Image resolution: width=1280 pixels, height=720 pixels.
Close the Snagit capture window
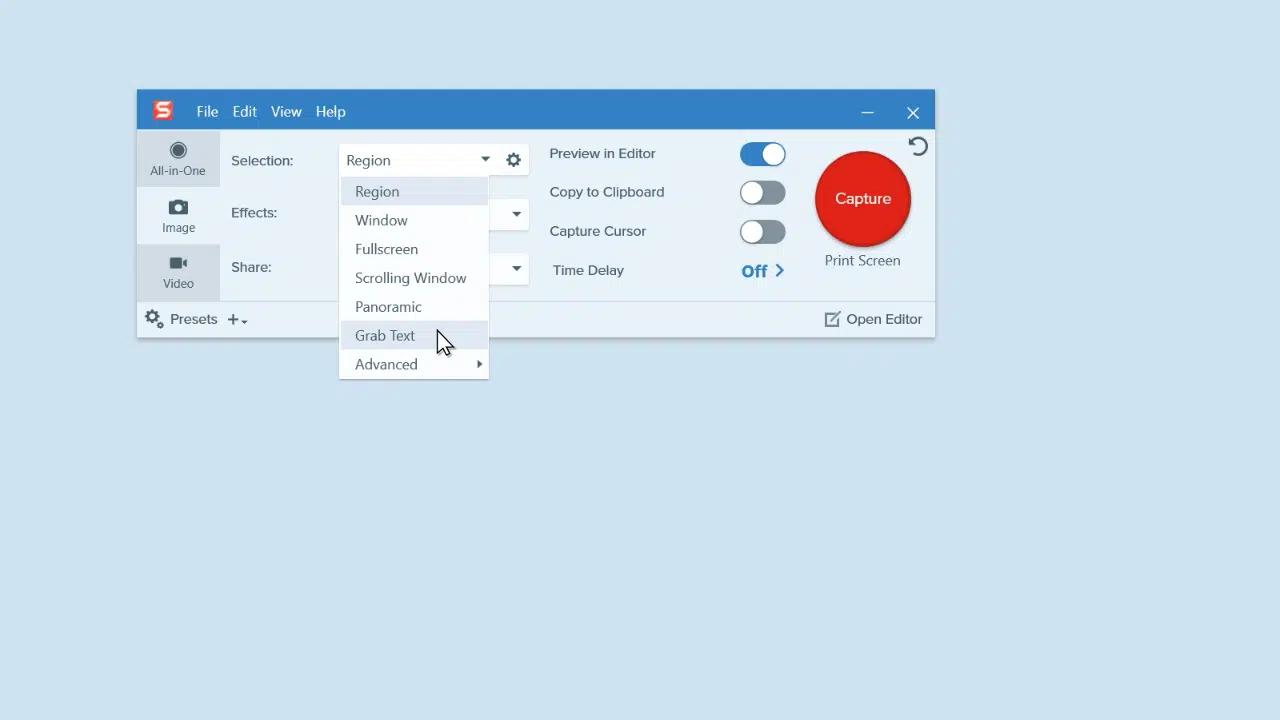pyautogui.click(x=913, y=113)
